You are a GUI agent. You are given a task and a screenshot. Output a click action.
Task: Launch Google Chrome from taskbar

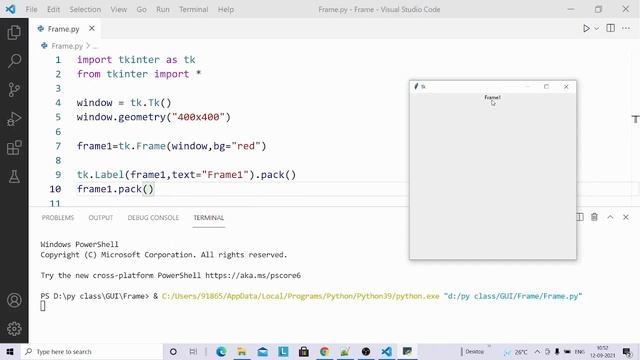(324, 351)
